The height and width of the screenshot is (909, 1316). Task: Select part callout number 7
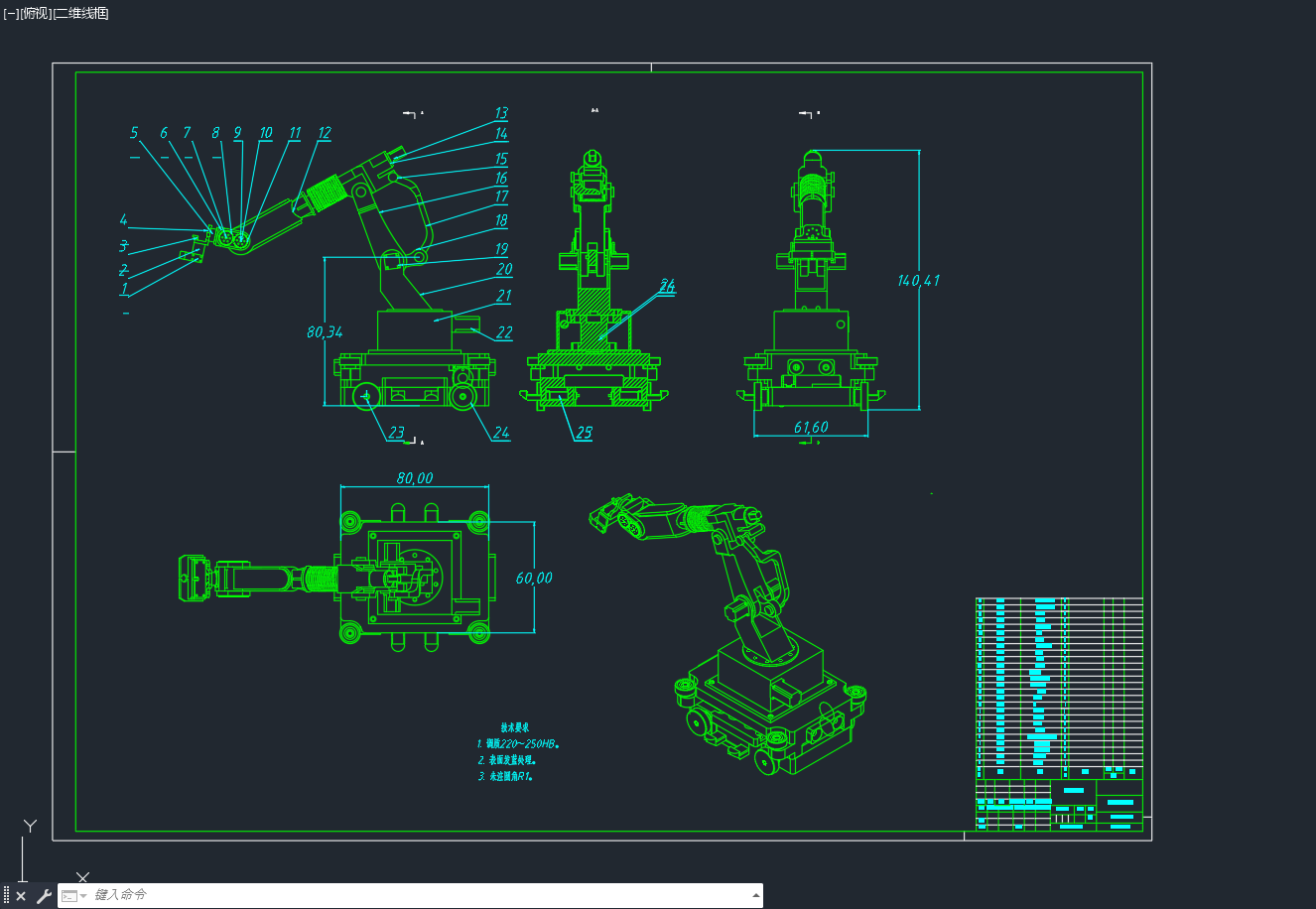click(187, 133)
